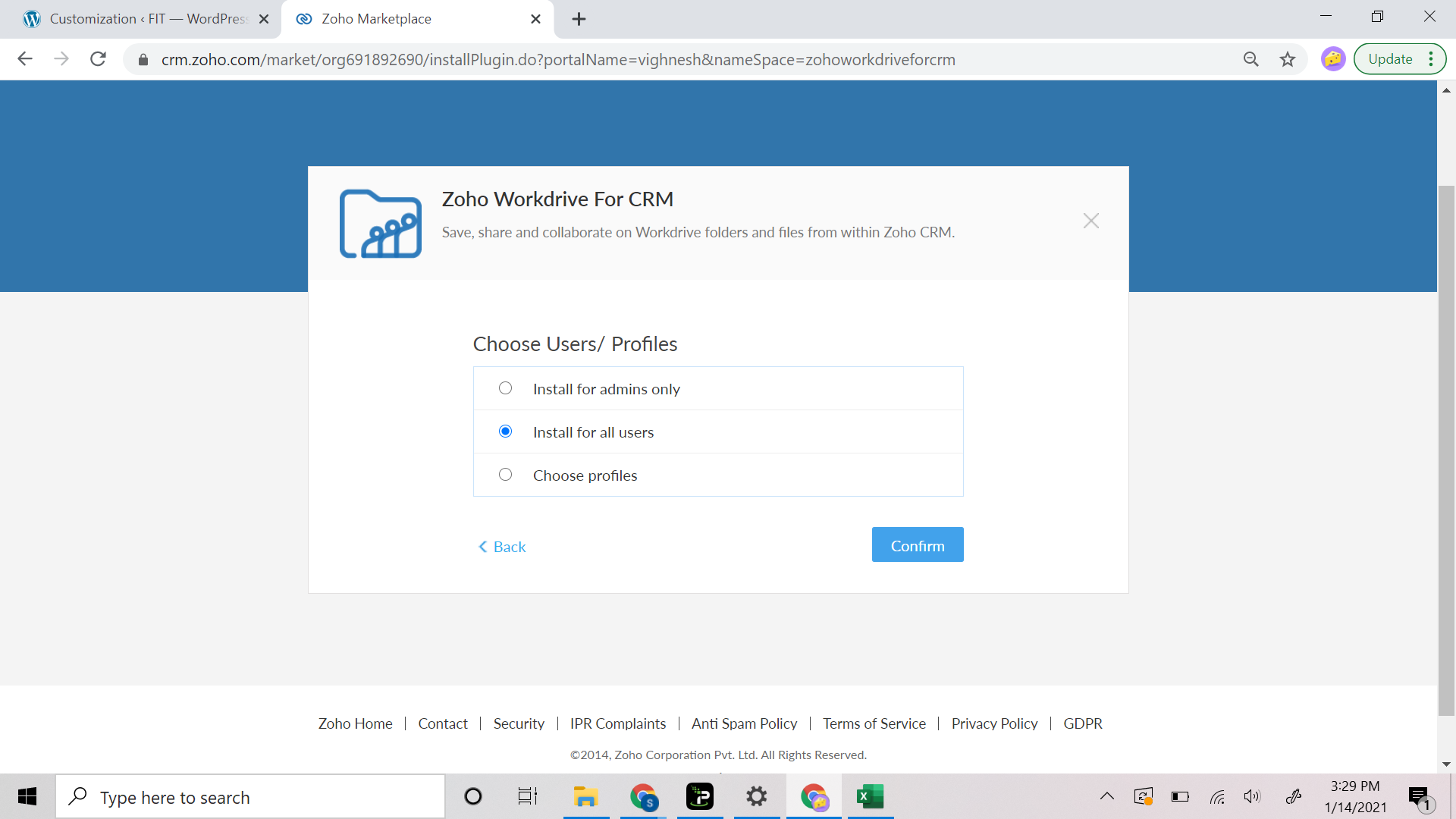Open Chrome Update menu

click(1399, 59)
